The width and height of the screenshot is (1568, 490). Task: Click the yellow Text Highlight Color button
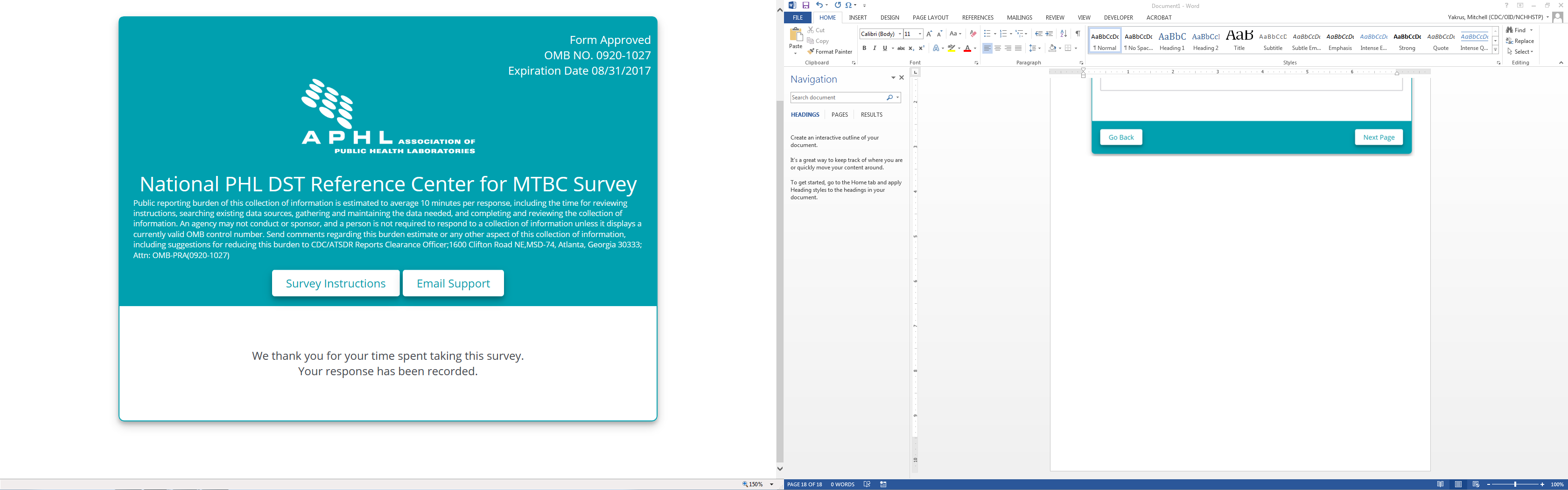[951, 48]
